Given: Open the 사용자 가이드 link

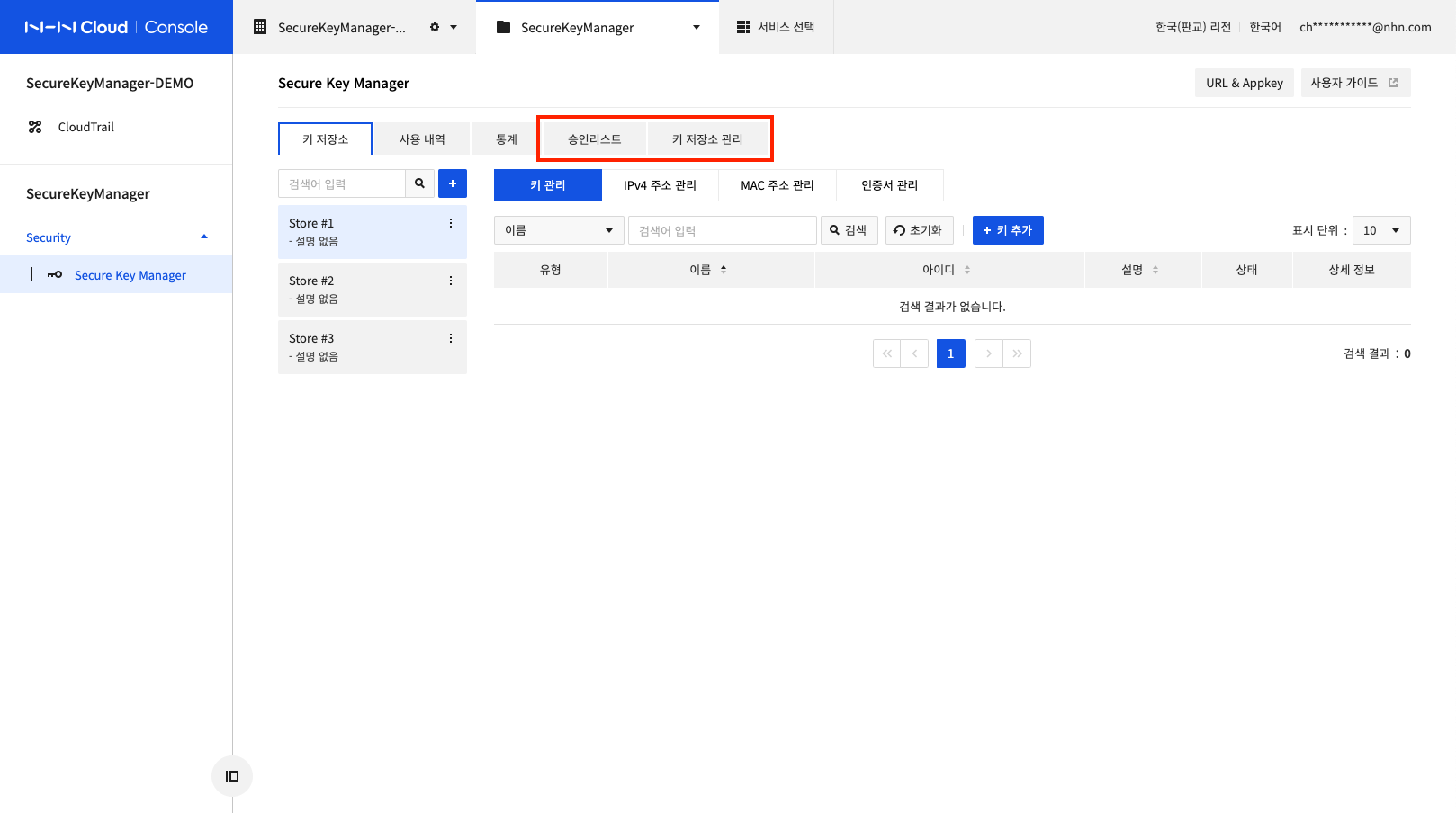Looking at the screenshot, I should coord(1355,83).
